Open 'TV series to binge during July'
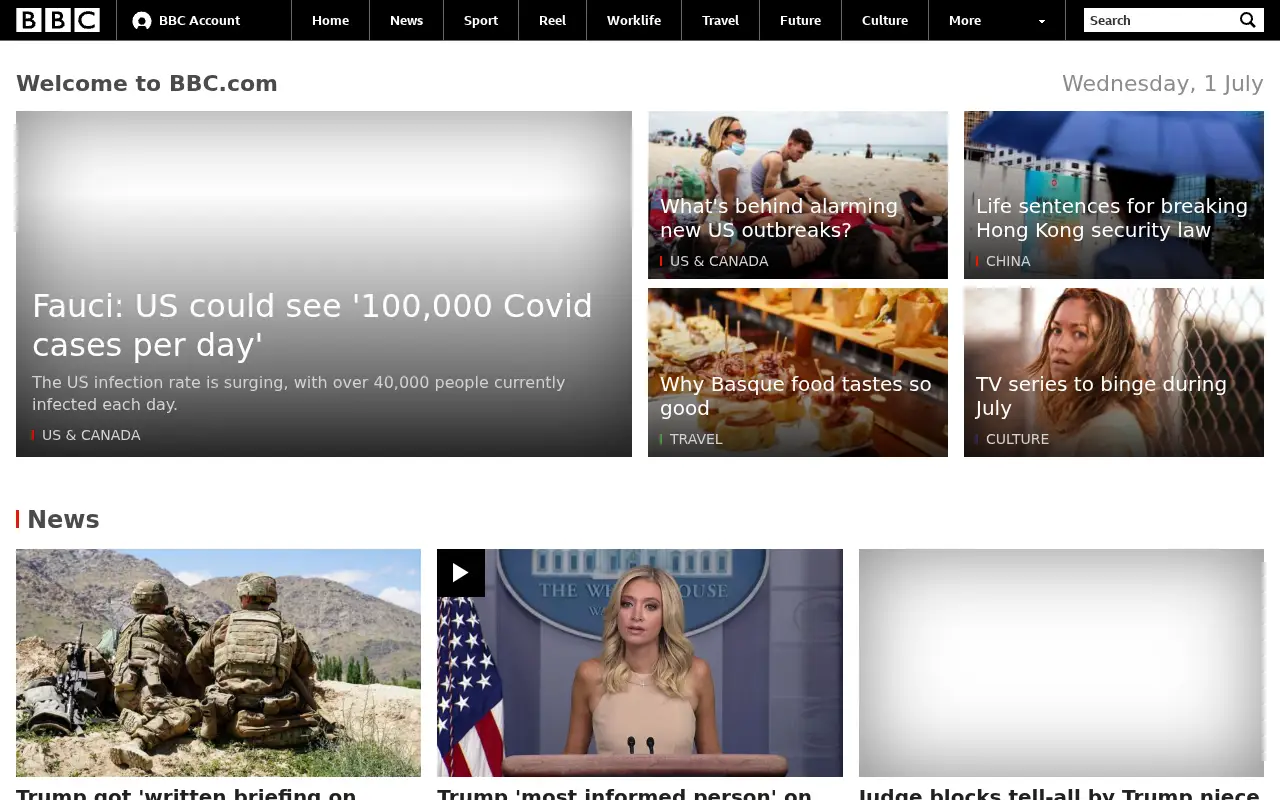The width and height of the screenshot is (1280, 800). (1101, 396)
